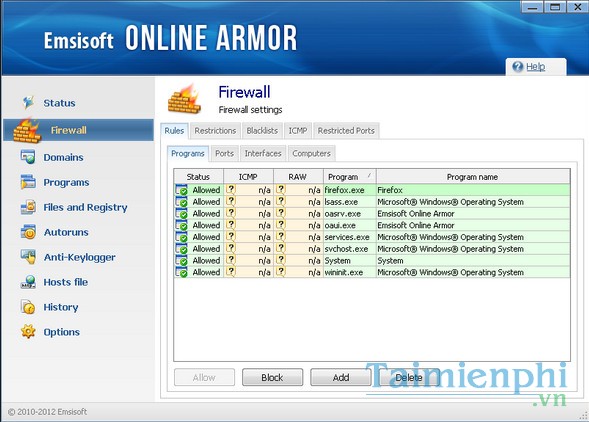This screenshot has height=422, width=589.
Task: Click the Add button
Action: tap(341, 377)
